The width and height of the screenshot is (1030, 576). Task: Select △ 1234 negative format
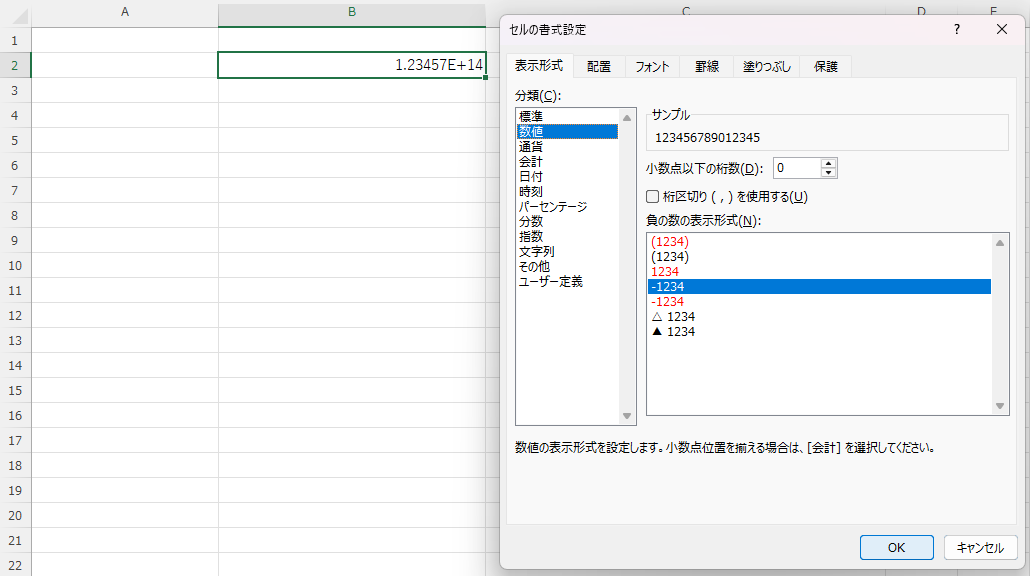(819, 317)
